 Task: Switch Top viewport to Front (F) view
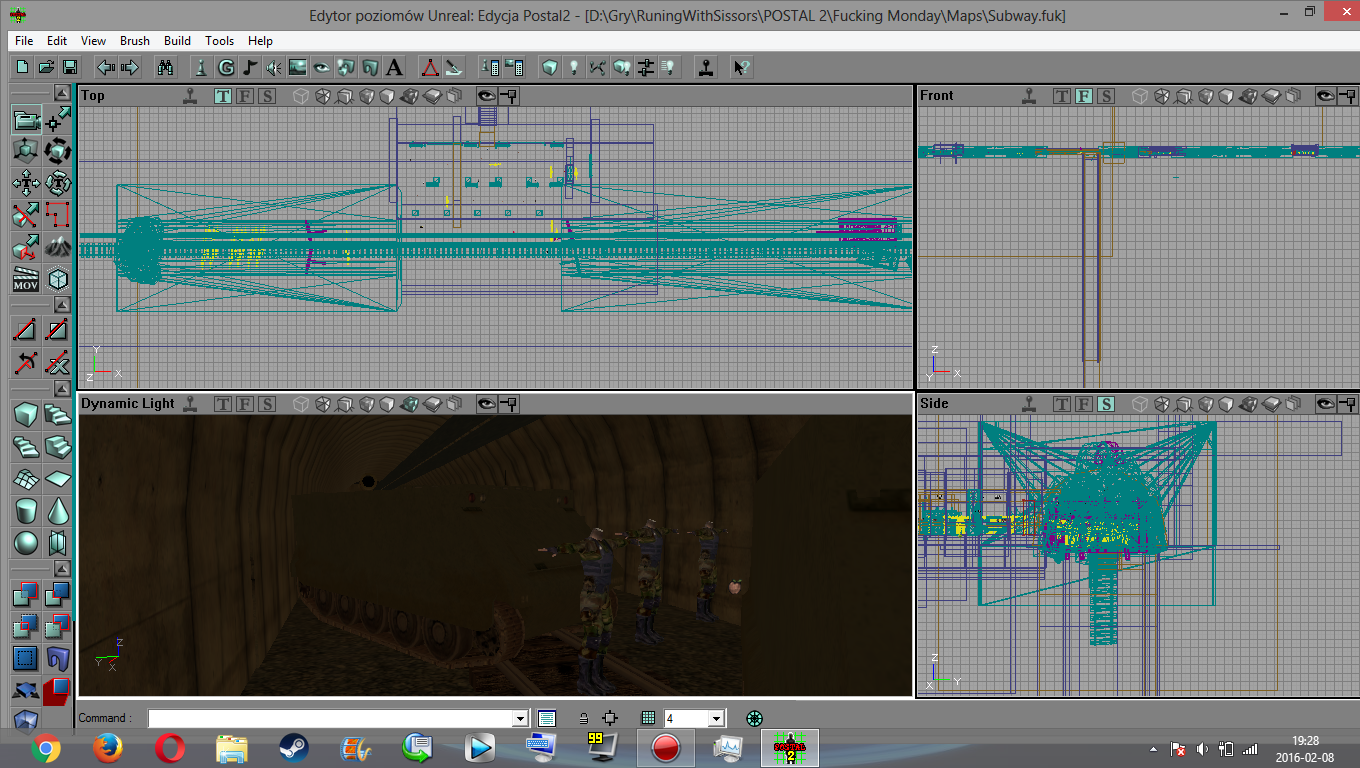(245, 96)
